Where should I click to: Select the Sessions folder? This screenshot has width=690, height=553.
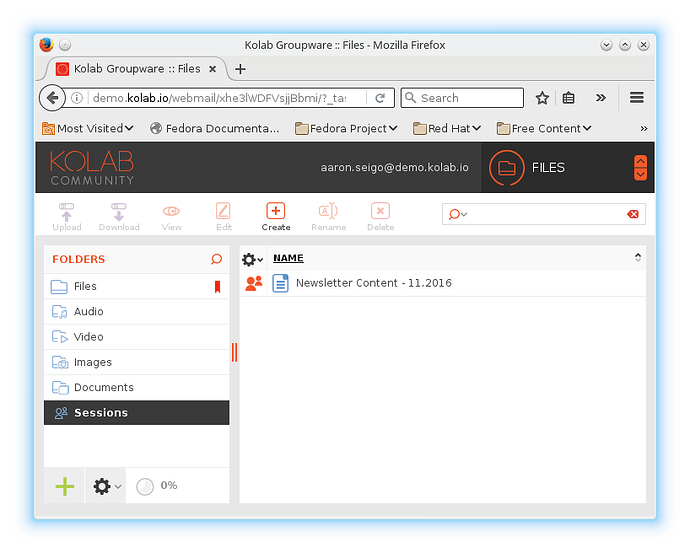[136, 413]
